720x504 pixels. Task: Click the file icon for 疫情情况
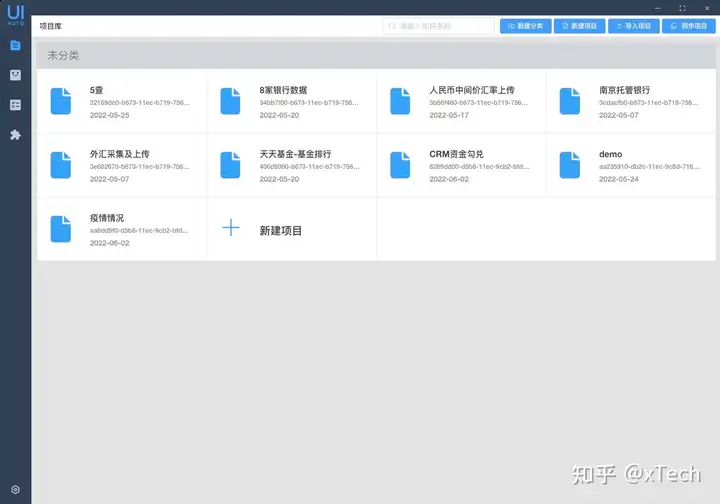click(61, 229)
